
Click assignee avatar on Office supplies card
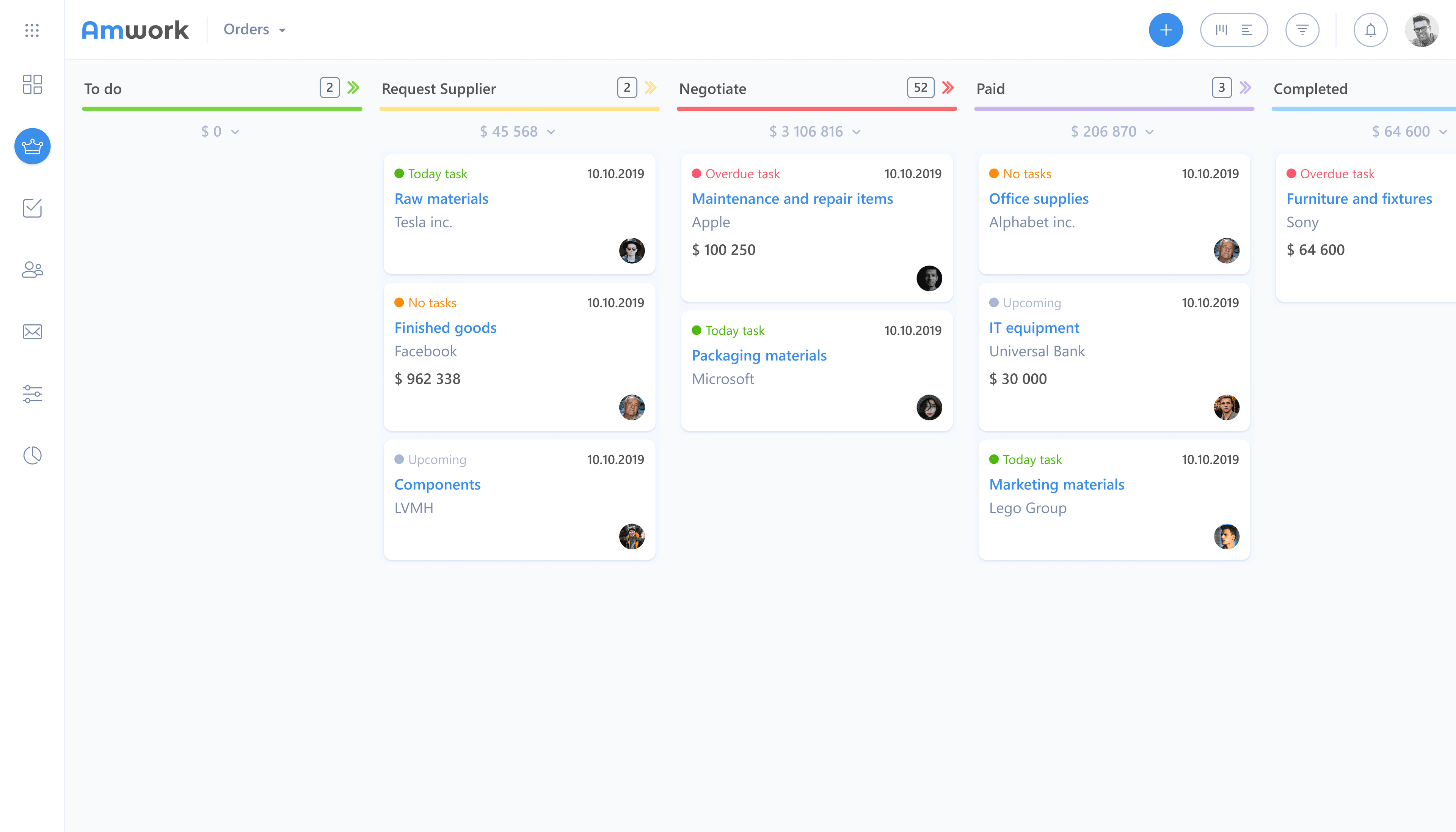click(x=1227, y=250)
